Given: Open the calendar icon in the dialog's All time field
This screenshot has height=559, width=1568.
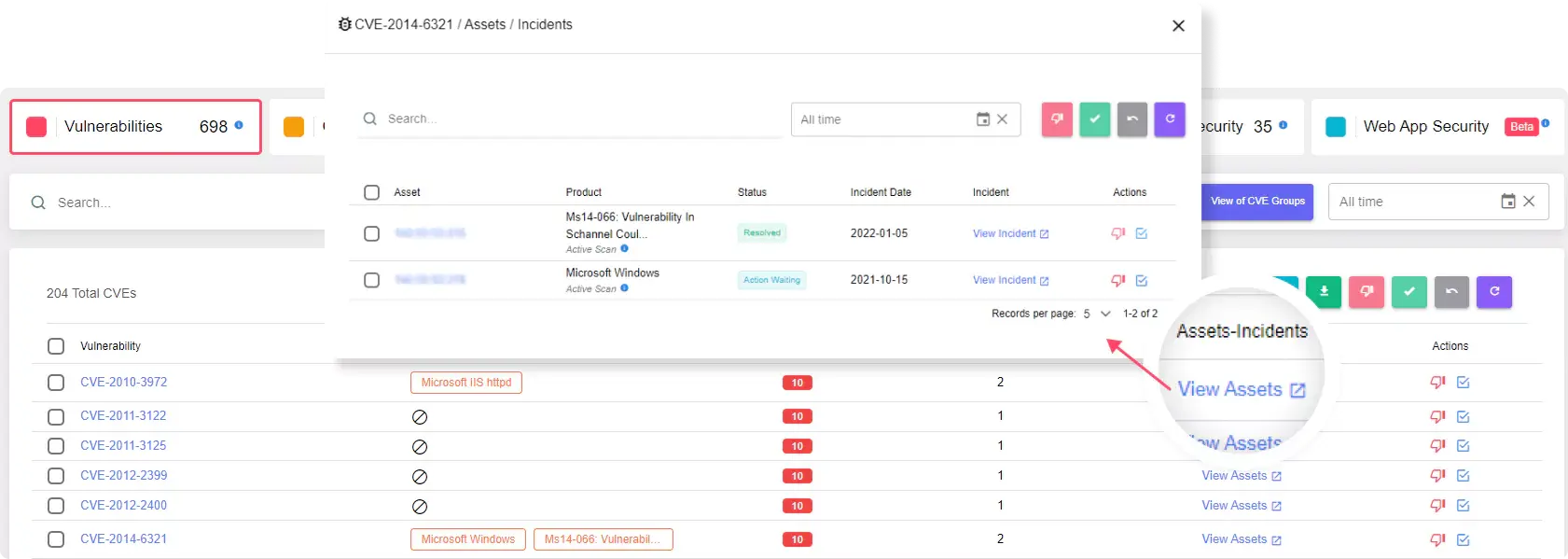Looking at the screenshot, I should 982,119.
